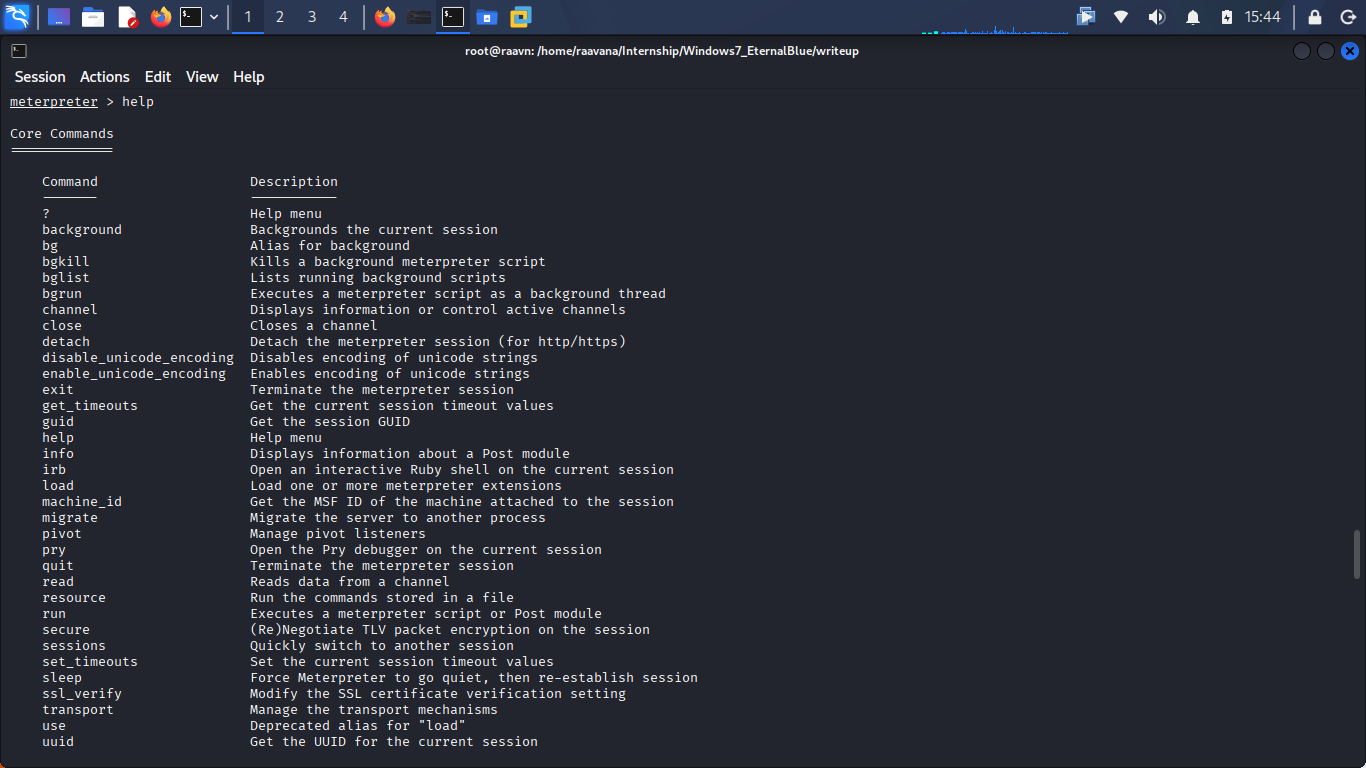
Task: Click the irb command text
Action: click(54, 470)
